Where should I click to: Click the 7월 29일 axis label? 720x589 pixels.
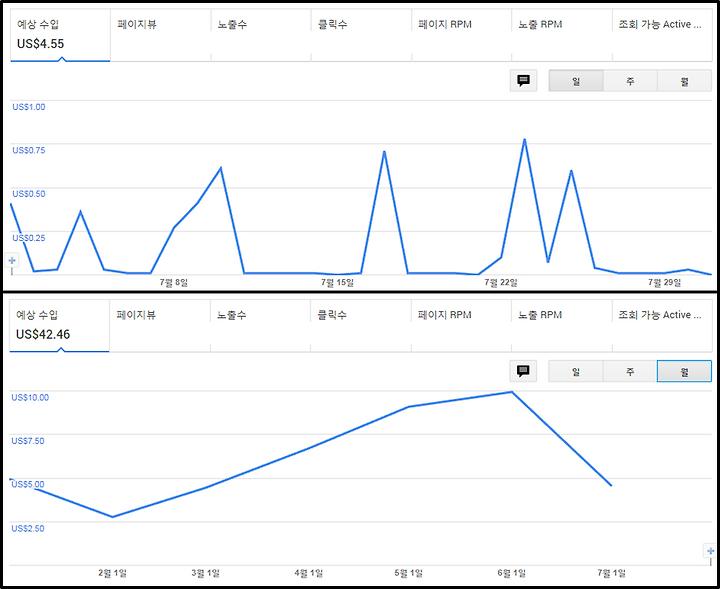(x=664, y=282)
